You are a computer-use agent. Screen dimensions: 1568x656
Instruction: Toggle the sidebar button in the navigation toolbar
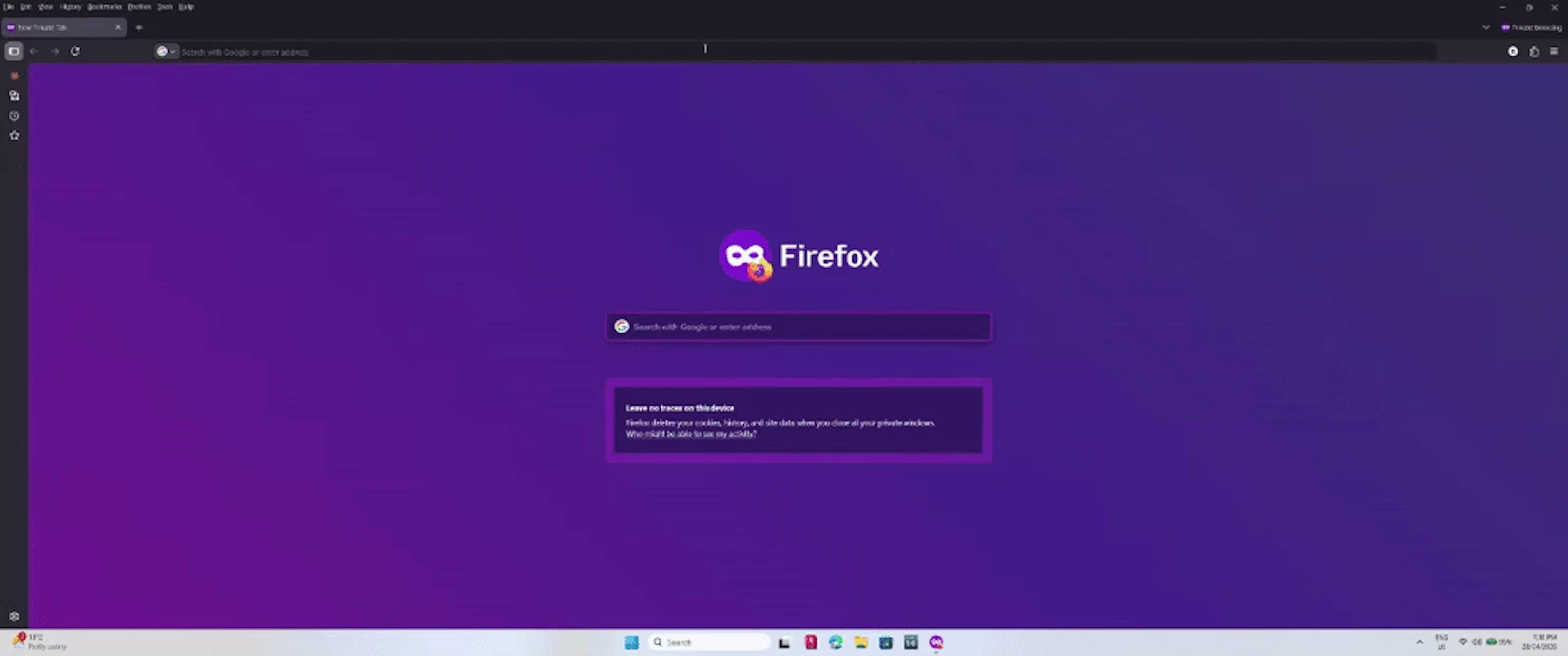tap(14, 51)
